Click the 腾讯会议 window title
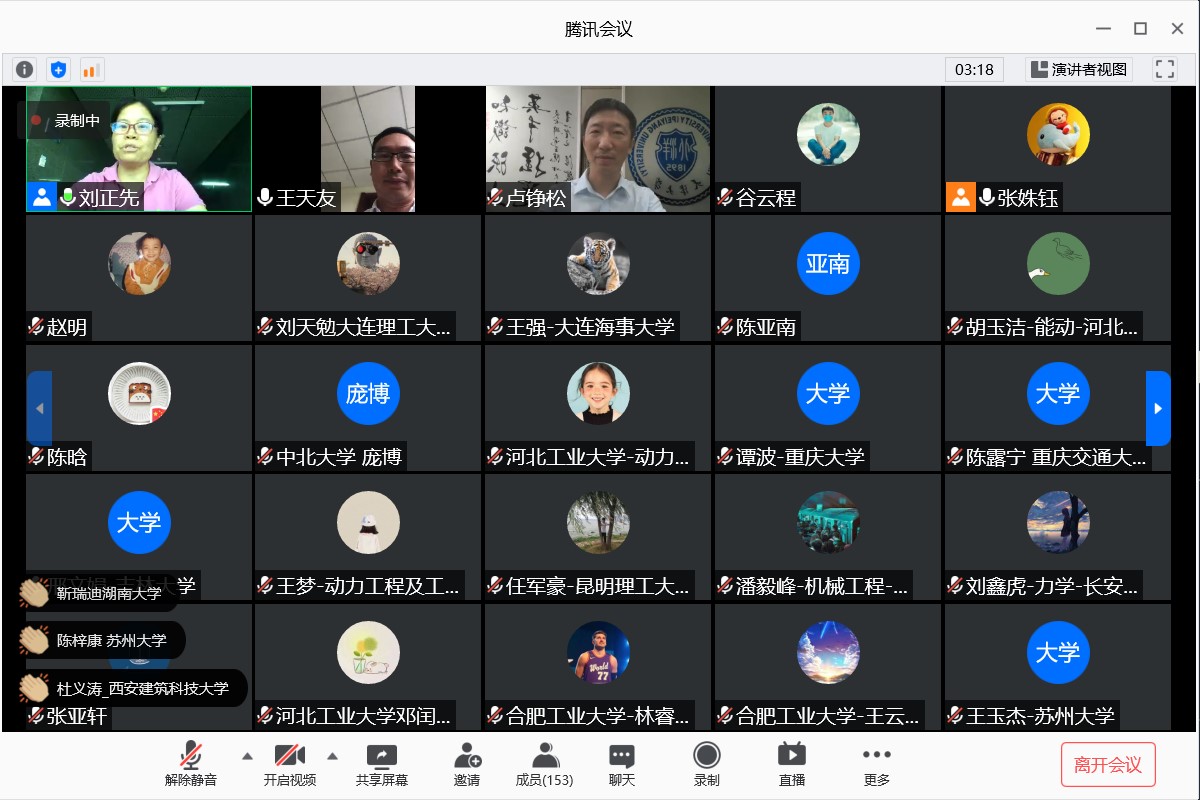 (599, 29)
